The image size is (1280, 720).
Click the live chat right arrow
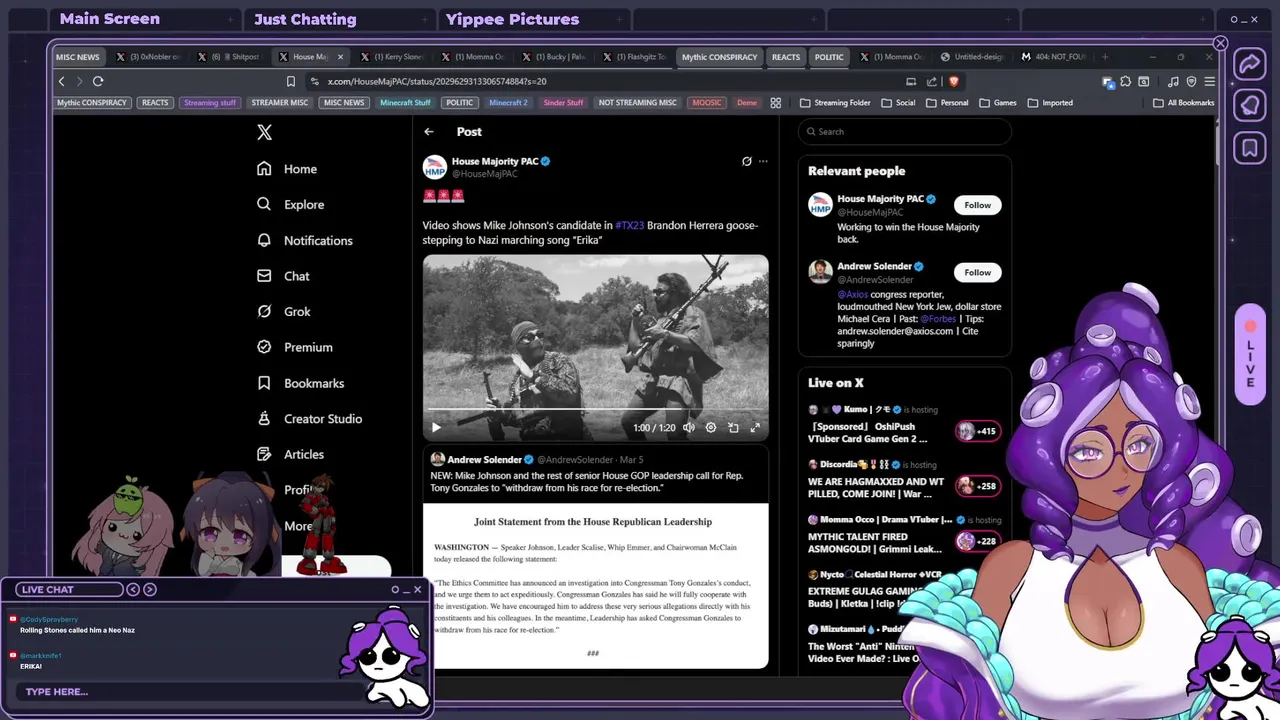coord(150,589)
